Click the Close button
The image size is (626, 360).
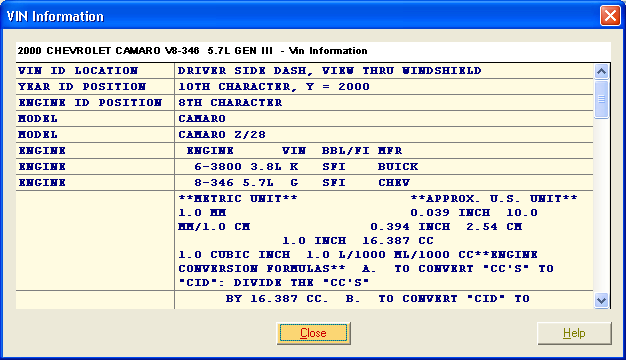click(313, 333)
